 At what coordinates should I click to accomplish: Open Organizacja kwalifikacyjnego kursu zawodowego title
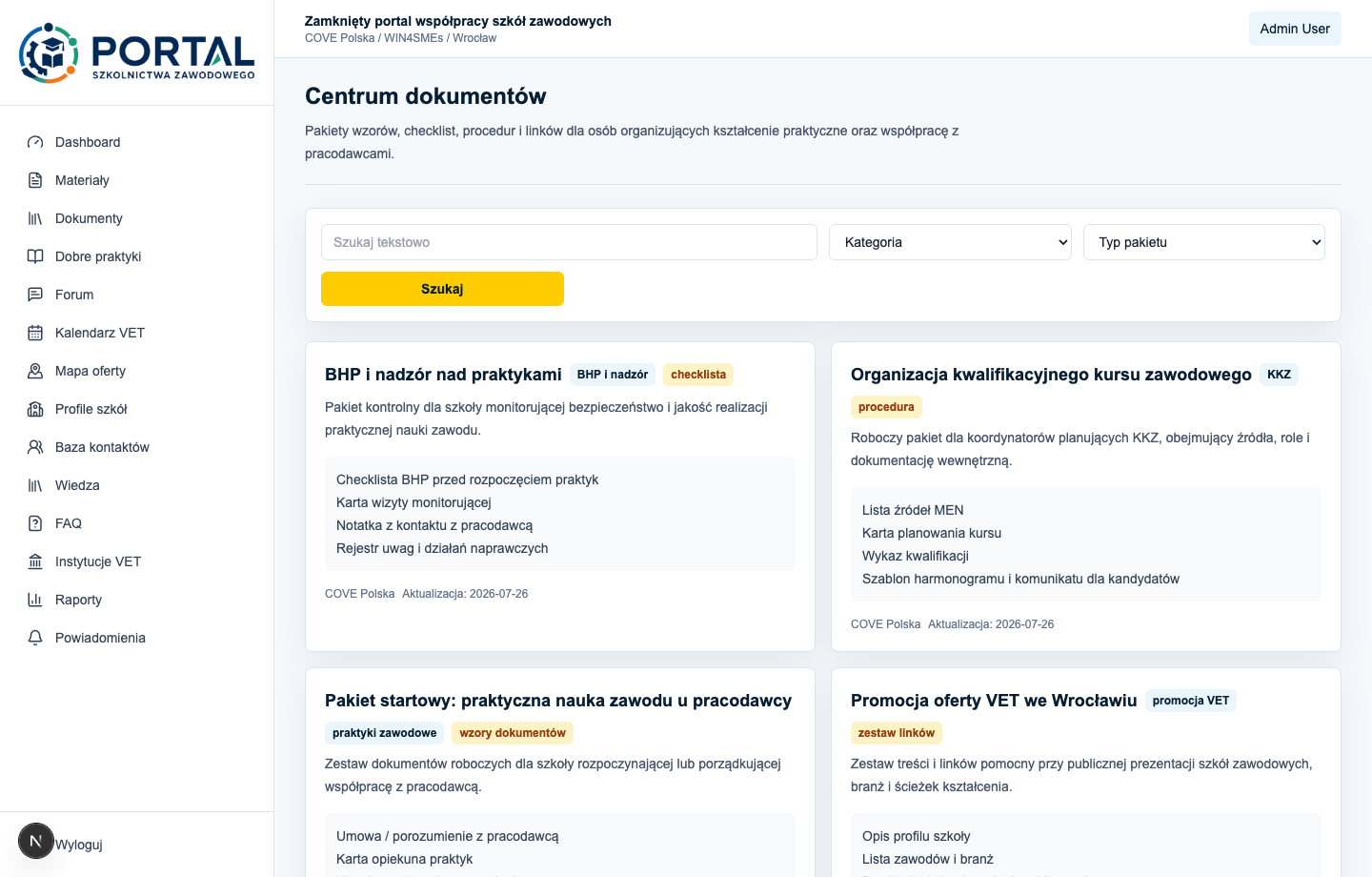coord(1051,375)
